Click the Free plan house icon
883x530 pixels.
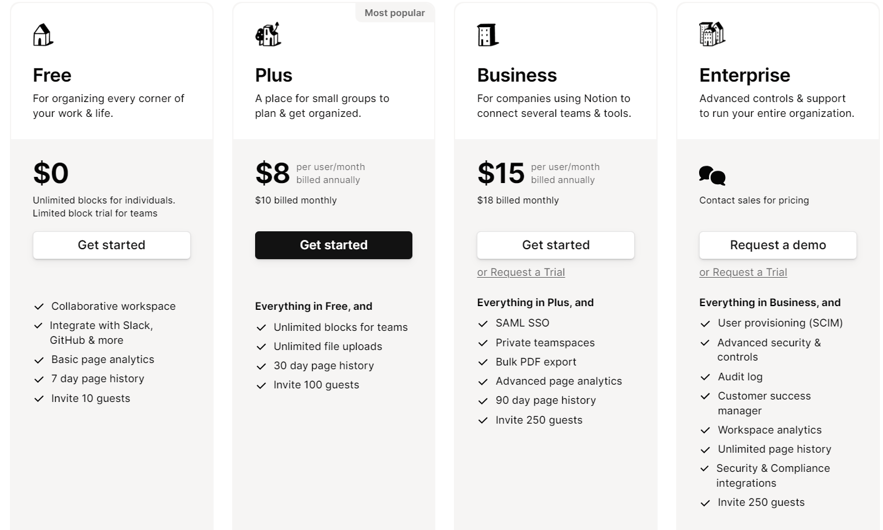click(43, 35)
